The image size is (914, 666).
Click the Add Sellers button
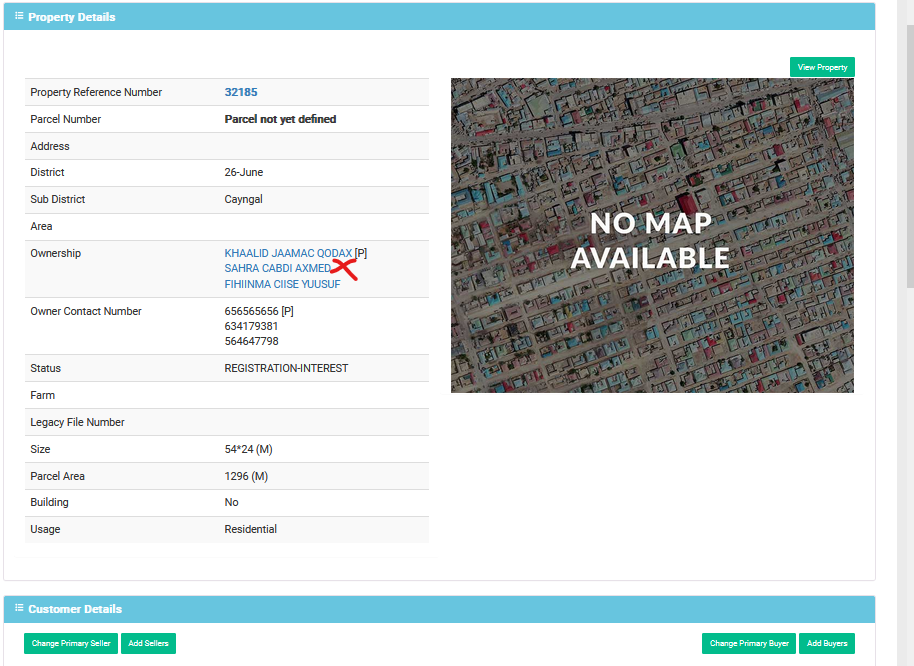point(148,643)
